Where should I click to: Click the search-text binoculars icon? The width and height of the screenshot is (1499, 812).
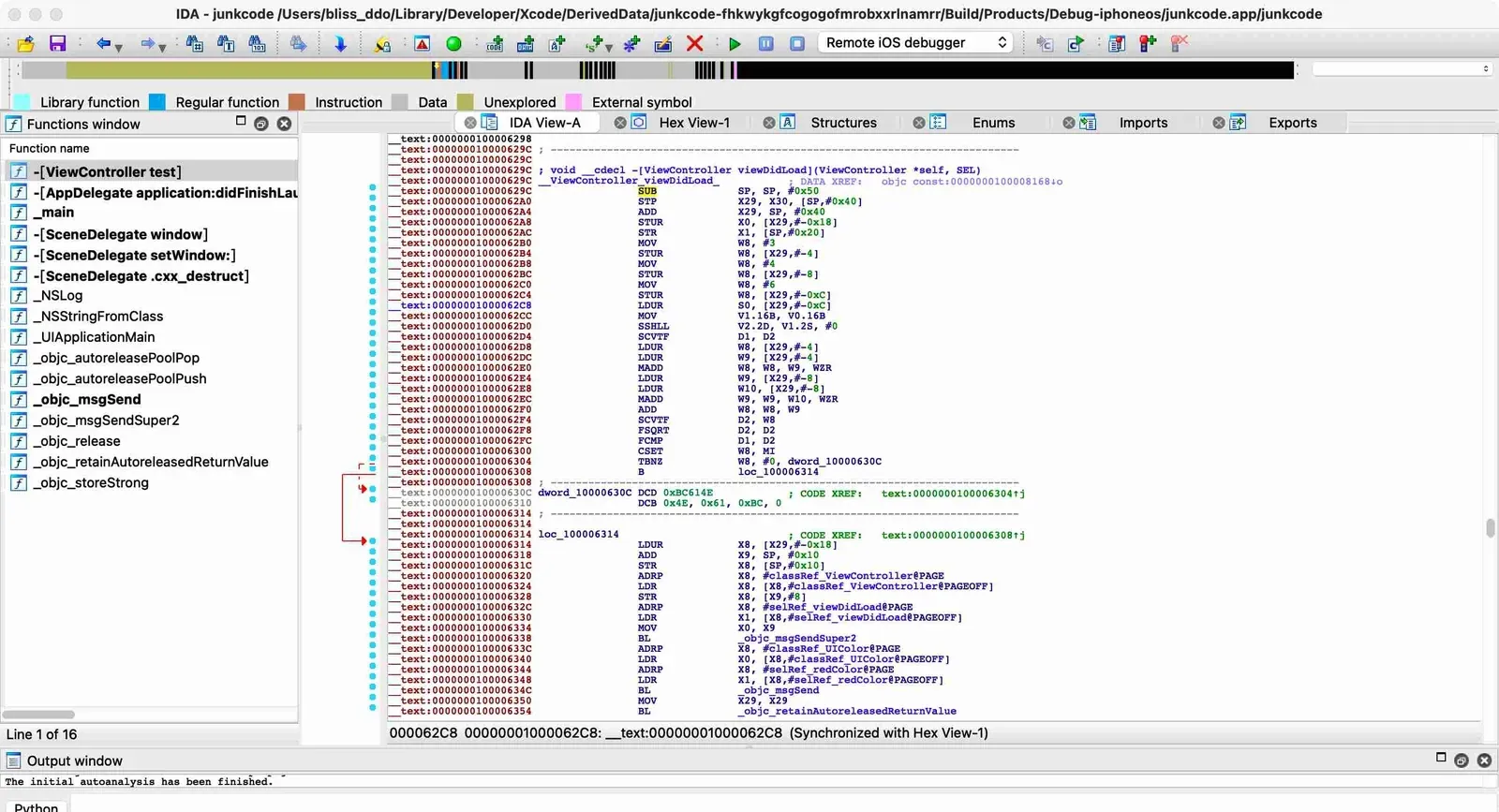(x=226, y=43)
